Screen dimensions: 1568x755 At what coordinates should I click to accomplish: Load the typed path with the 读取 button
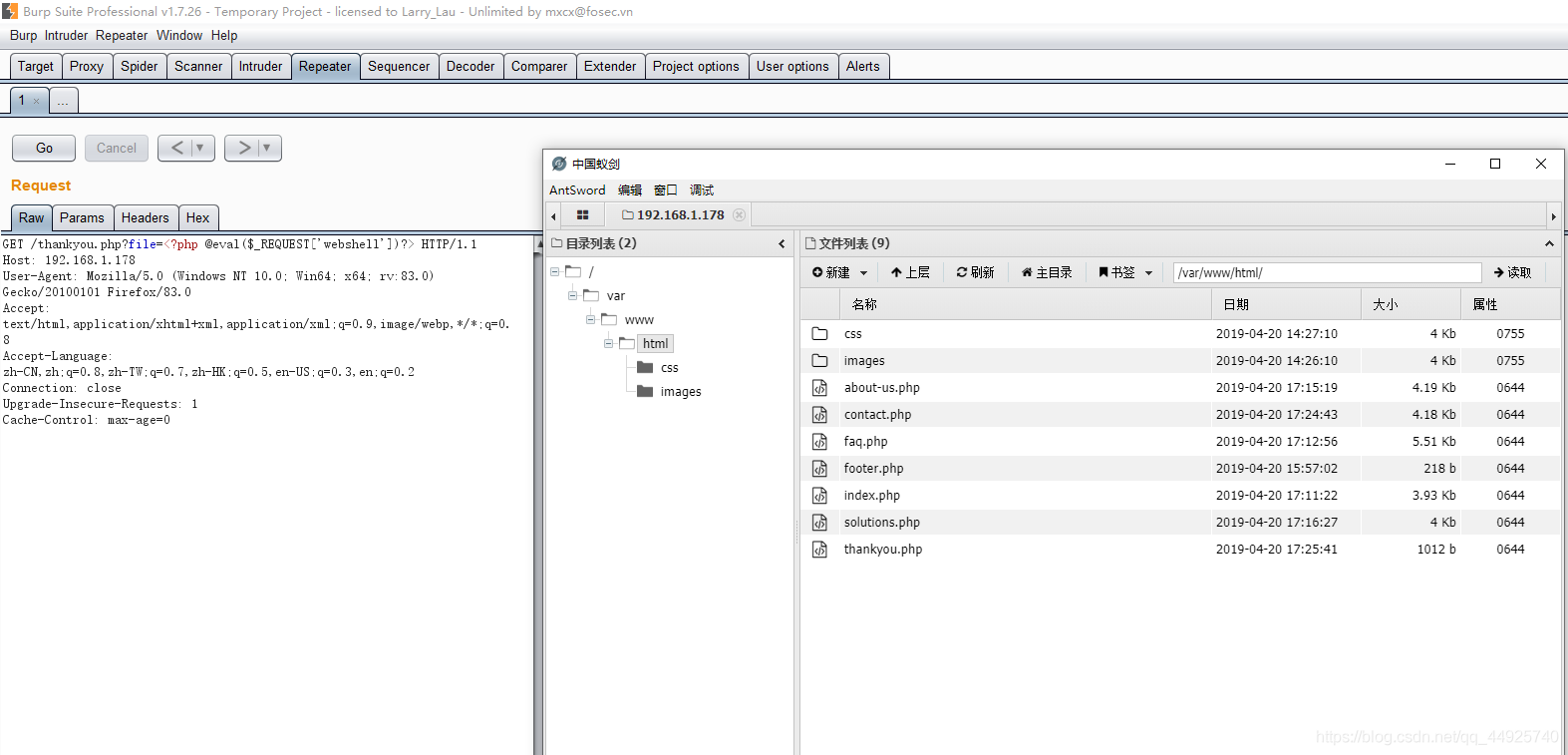(1513, 272)
